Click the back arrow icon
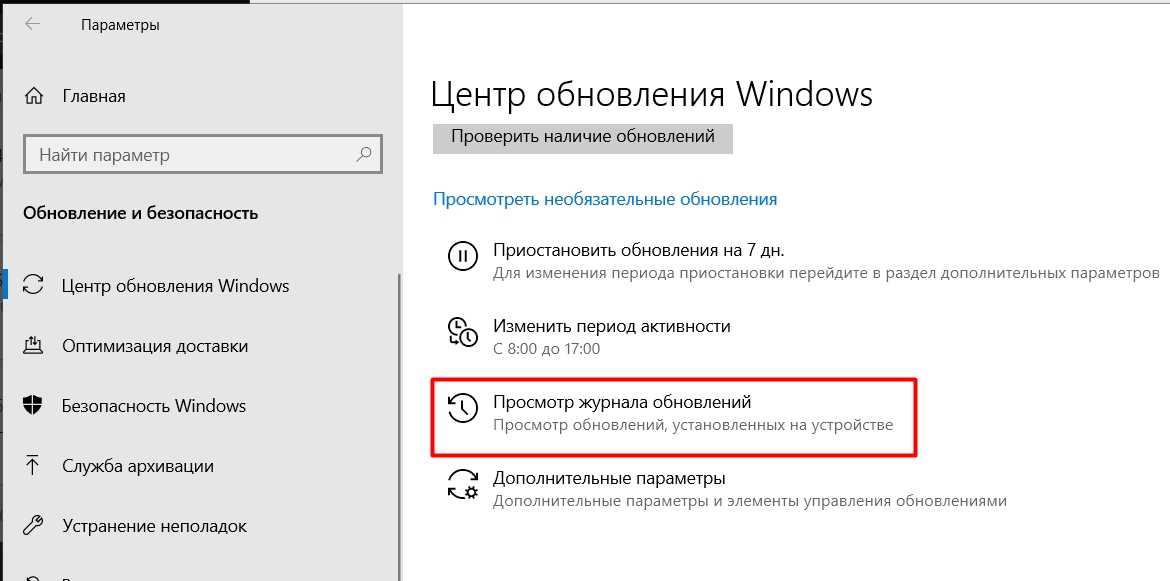Viewport: 1170px width, 581px height. (x=32, y=24)
